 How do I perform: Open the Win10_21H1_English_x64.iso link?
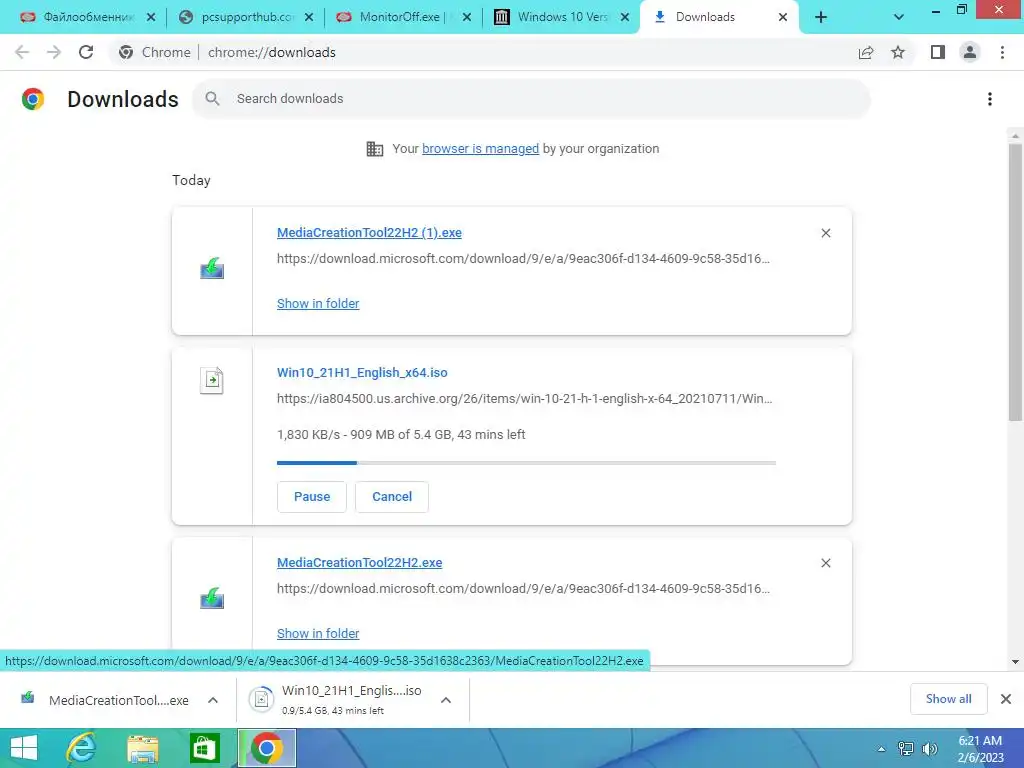click(362, 373)
